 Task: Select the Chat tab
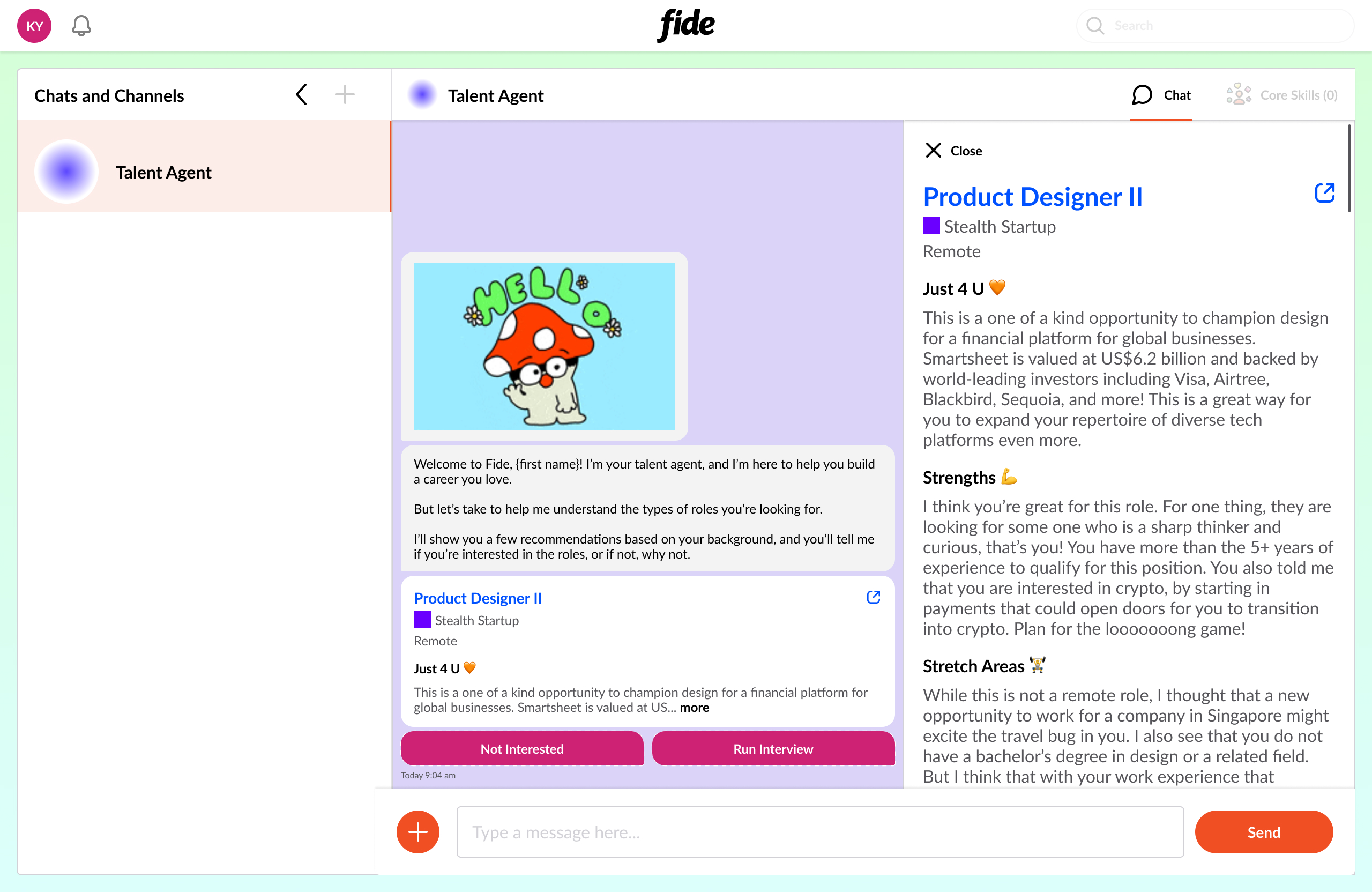coord(1161,94)
